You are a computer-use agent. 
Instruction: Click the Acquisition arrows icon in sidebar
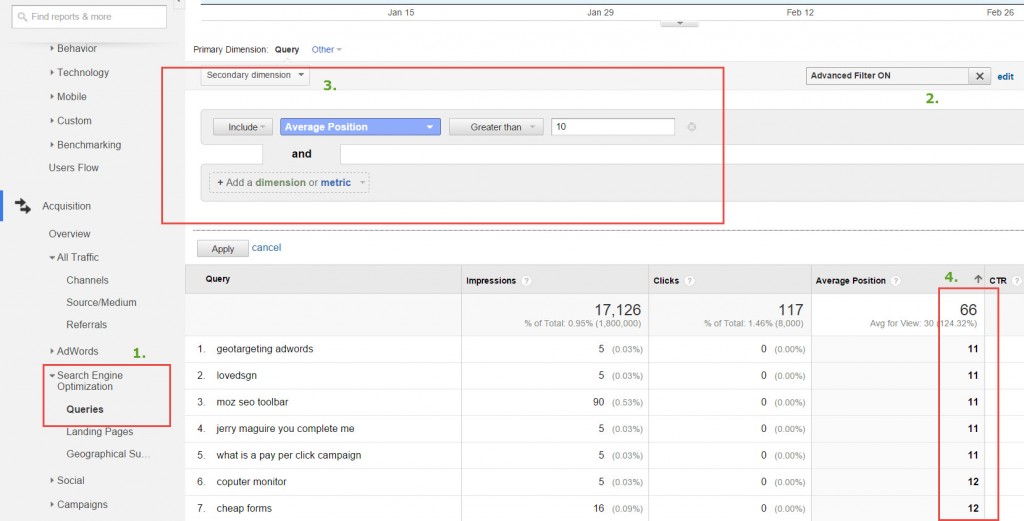click(x=22, y=206)
